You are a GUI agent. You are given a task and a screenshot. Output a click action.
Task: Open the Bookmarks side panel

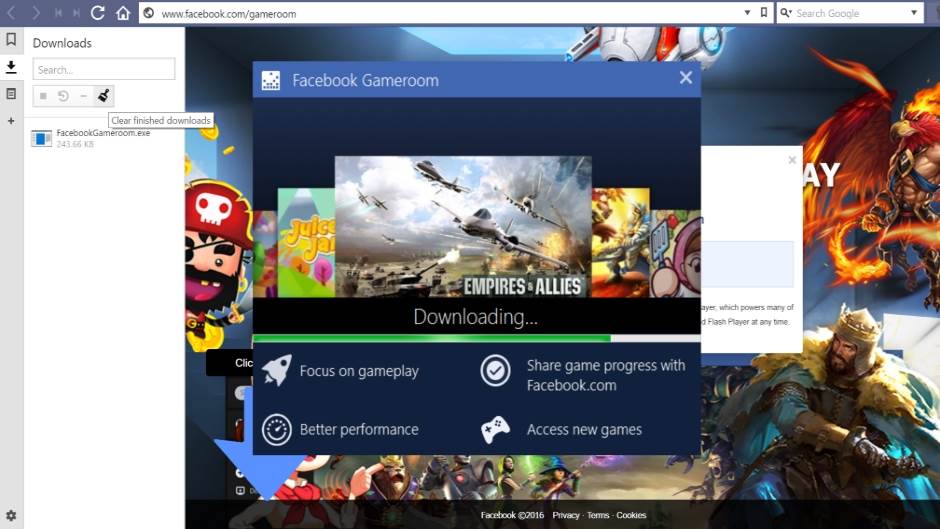tap(11, 40)
